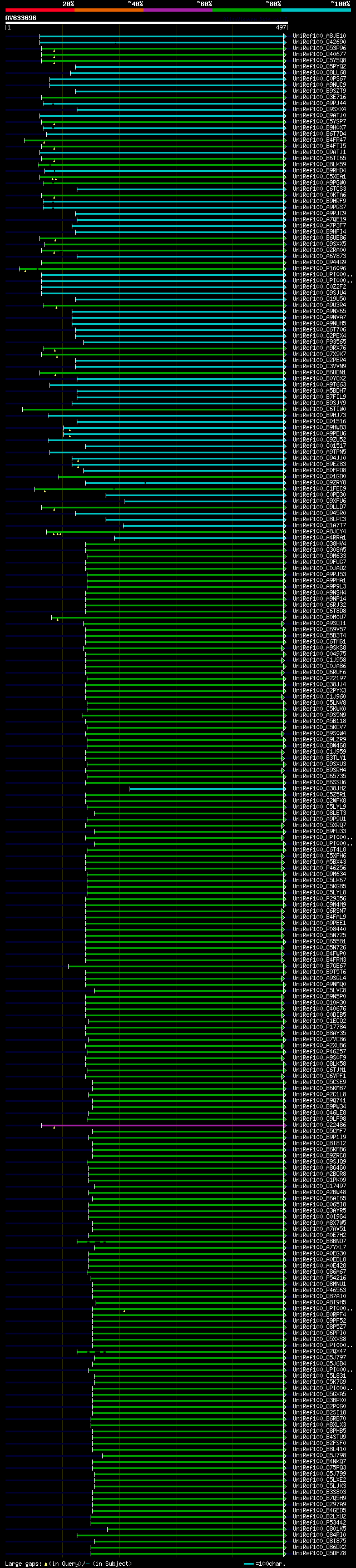Screen dimensions: 356x1568
Task: Open hit UniRef100_C5Y5Q8
Action: (319, 60)
